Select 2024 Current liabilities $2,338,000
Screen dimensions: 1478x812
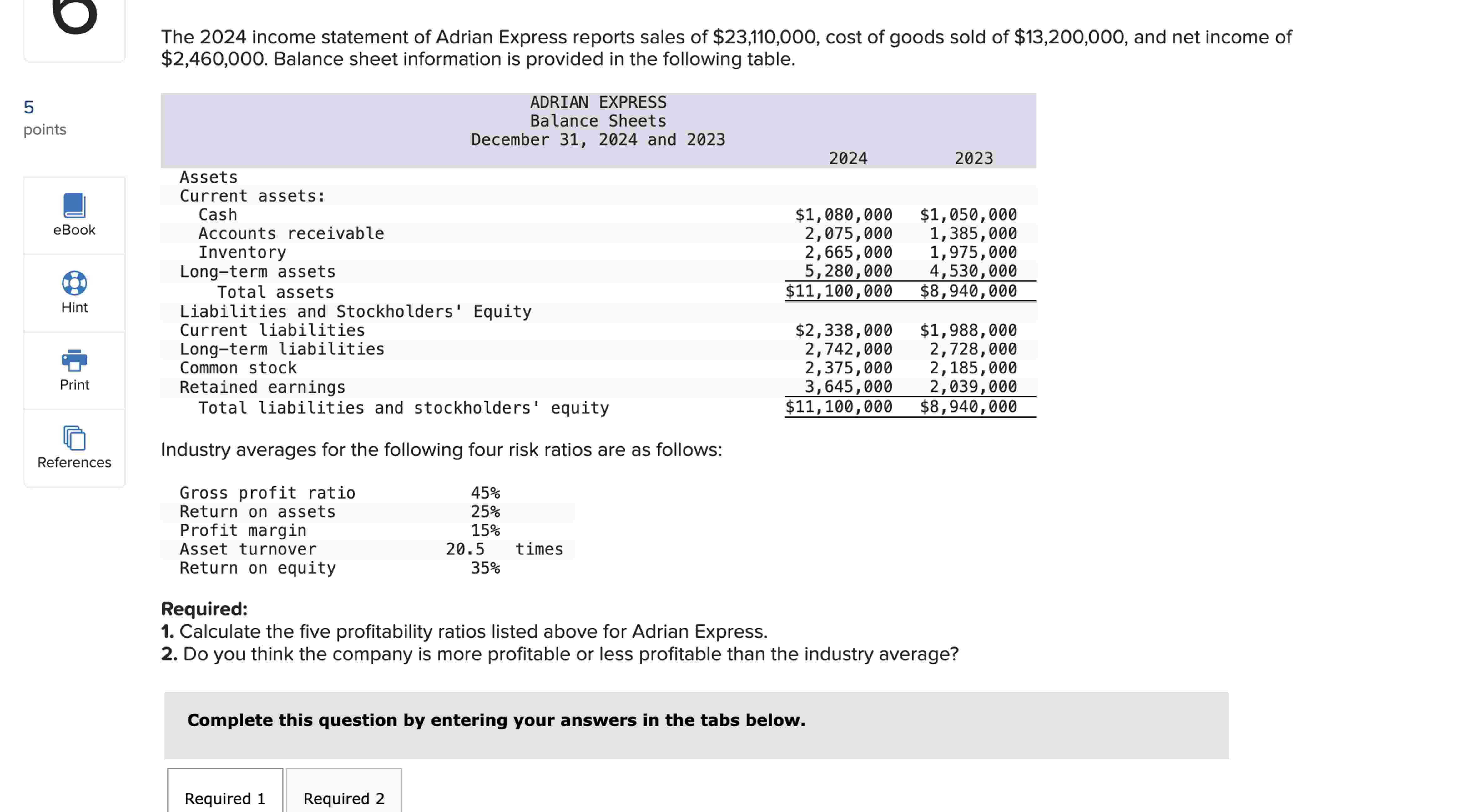(x=843, y=330)
